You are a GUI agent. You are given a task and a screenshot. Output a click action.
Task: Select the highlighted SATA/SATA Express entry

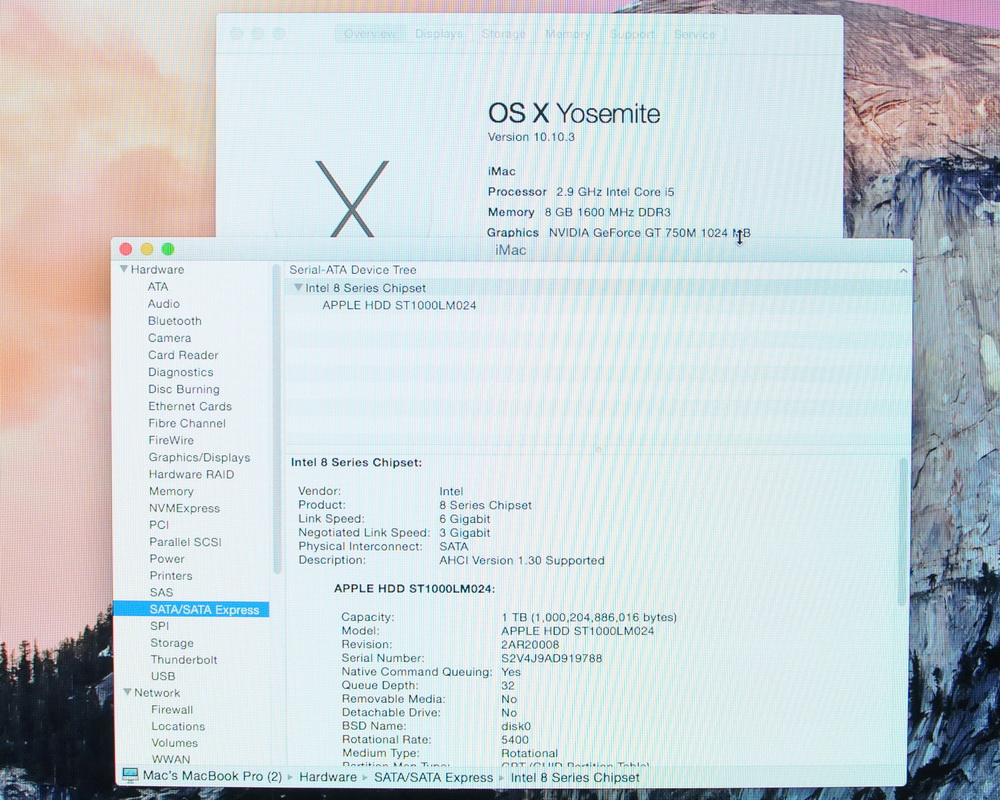point(191,609)
